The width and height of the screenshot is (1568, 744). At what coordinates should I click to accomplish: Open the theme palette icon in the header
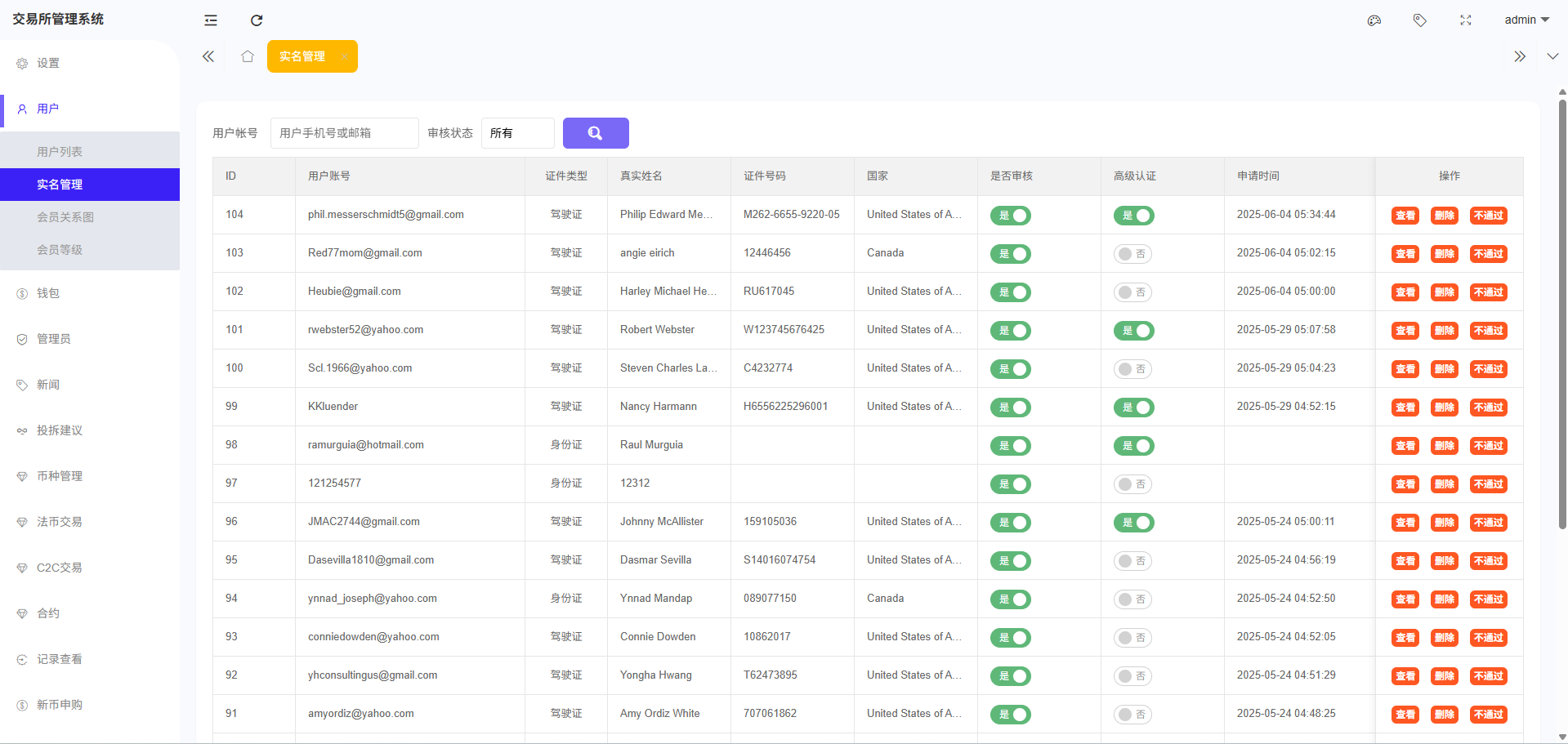point(1374,20)
